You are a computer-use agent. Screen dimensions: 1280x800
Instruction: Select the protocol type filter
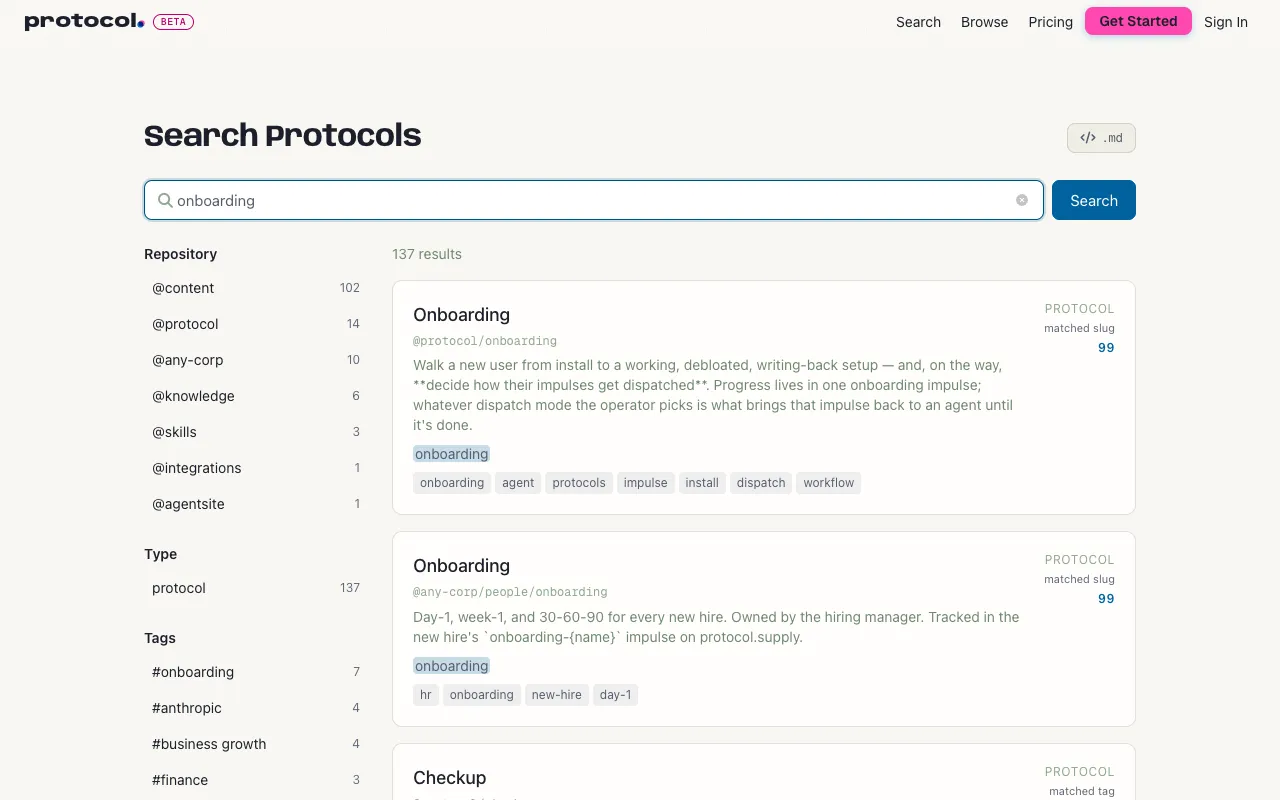point(256,588)
